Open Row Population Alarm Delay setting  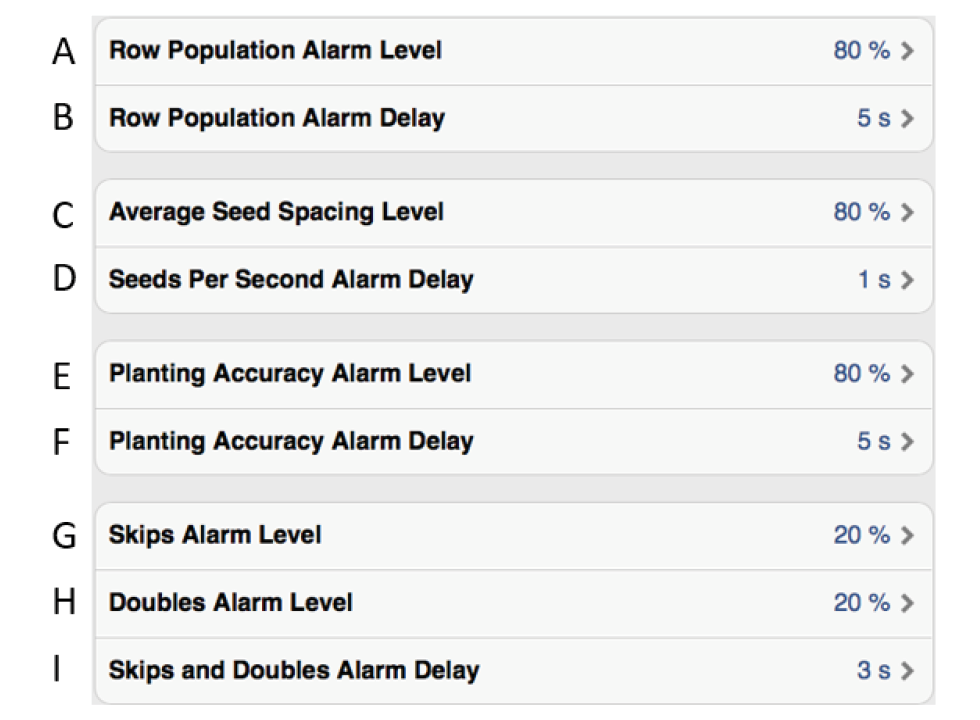click(x=277, y=118)
